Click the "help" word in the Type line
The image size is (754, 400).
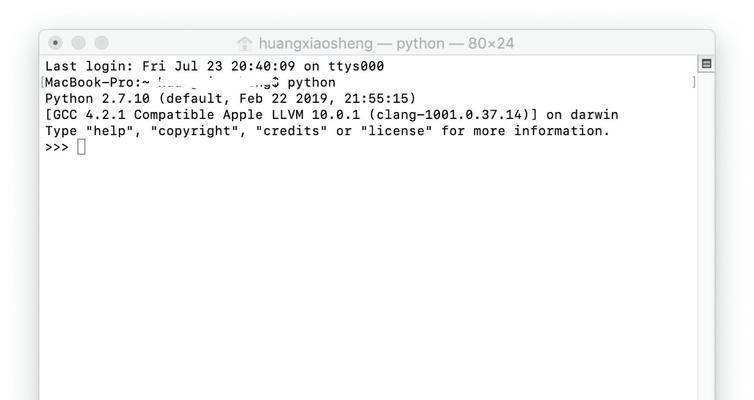[x=109, y=131]
